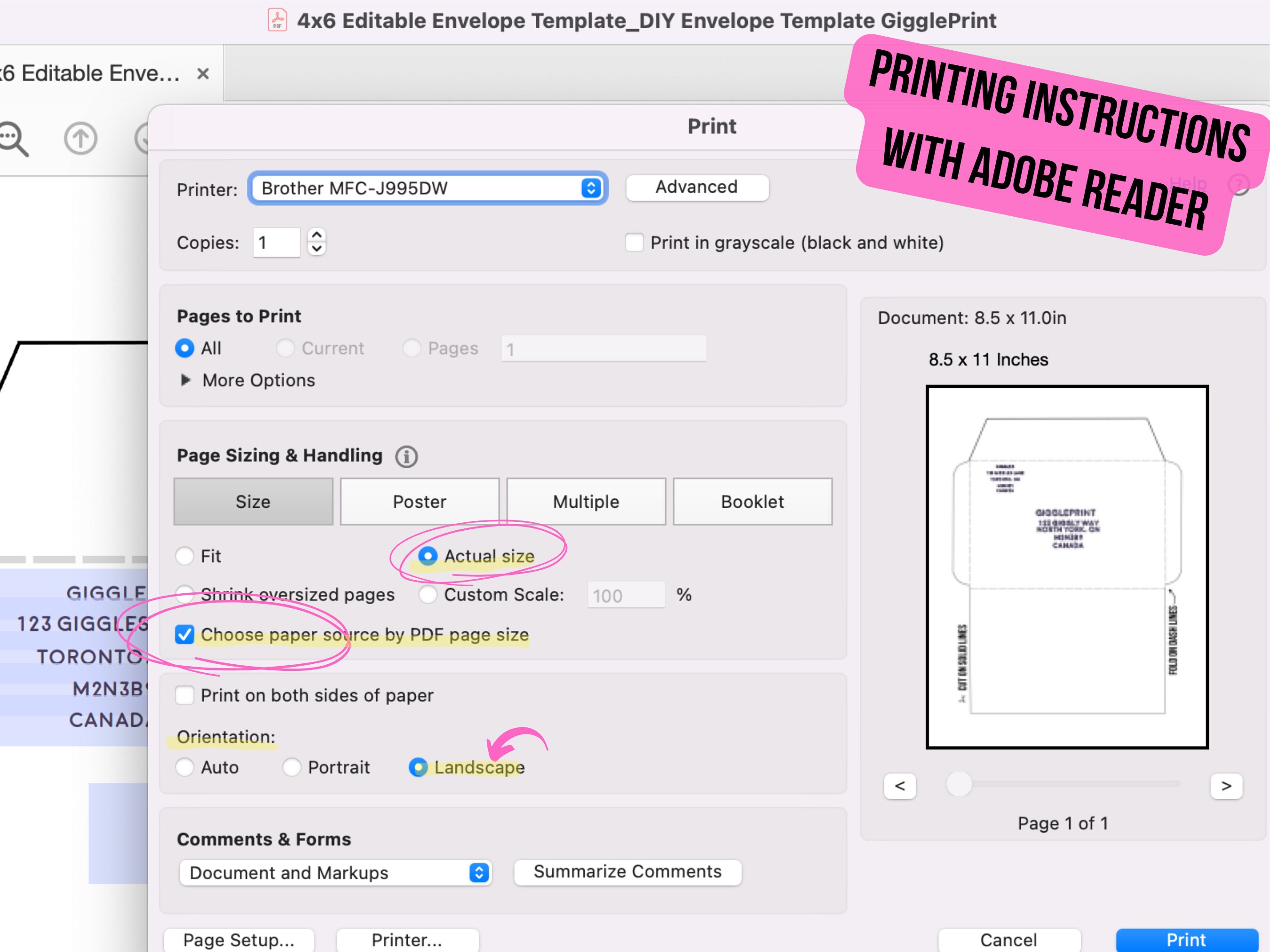The height and width of the screenshot is (952, 1270).
Task: Enable Print in grayscale checkbox
Action: [634, 243]
